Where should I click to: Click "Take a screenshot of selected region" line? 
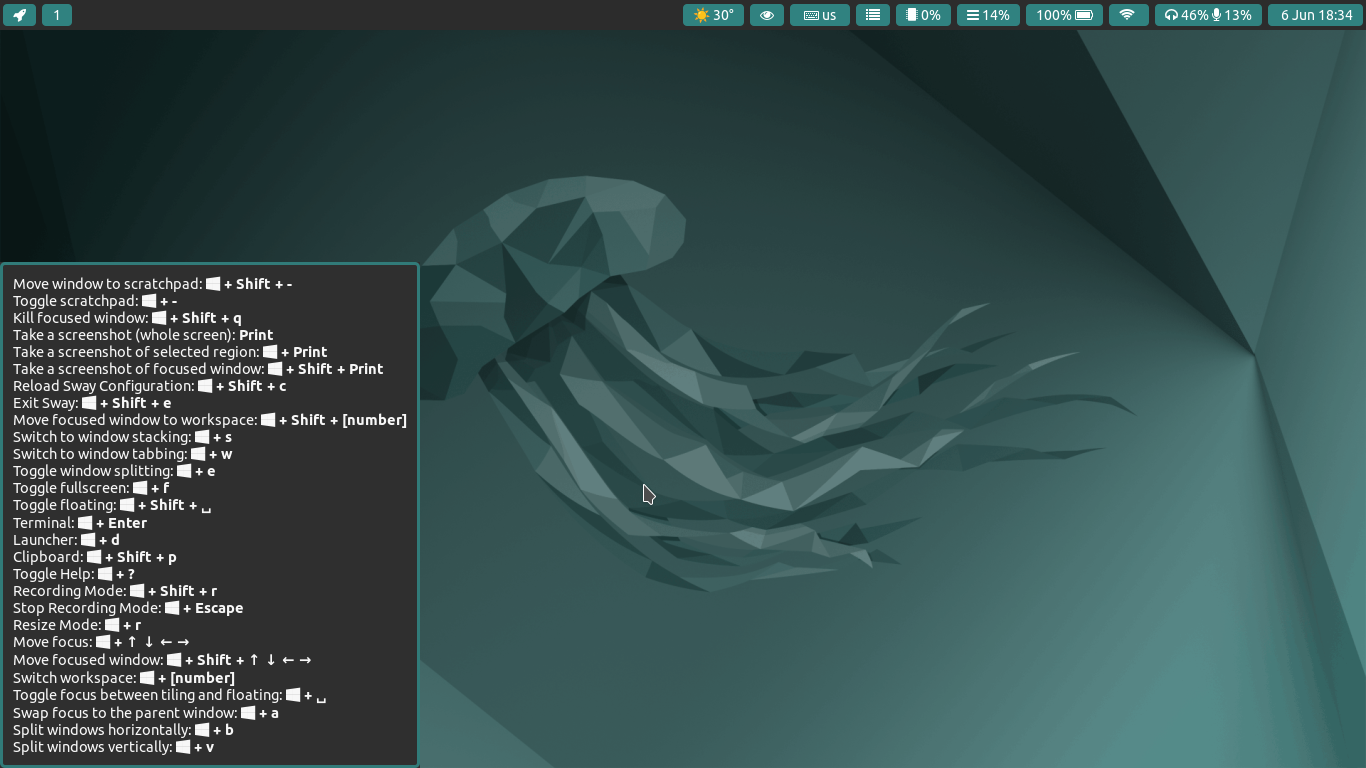(x=170, y=352)
